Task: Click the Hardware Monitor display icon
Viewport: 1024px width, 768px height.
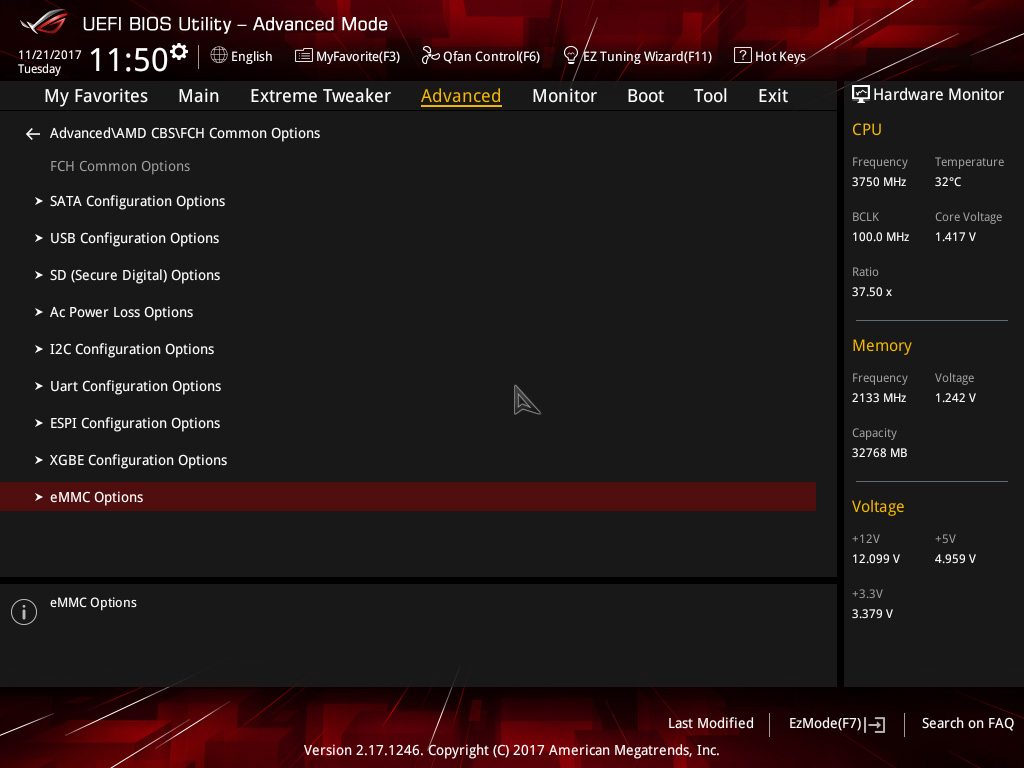Action: (861, 95)
